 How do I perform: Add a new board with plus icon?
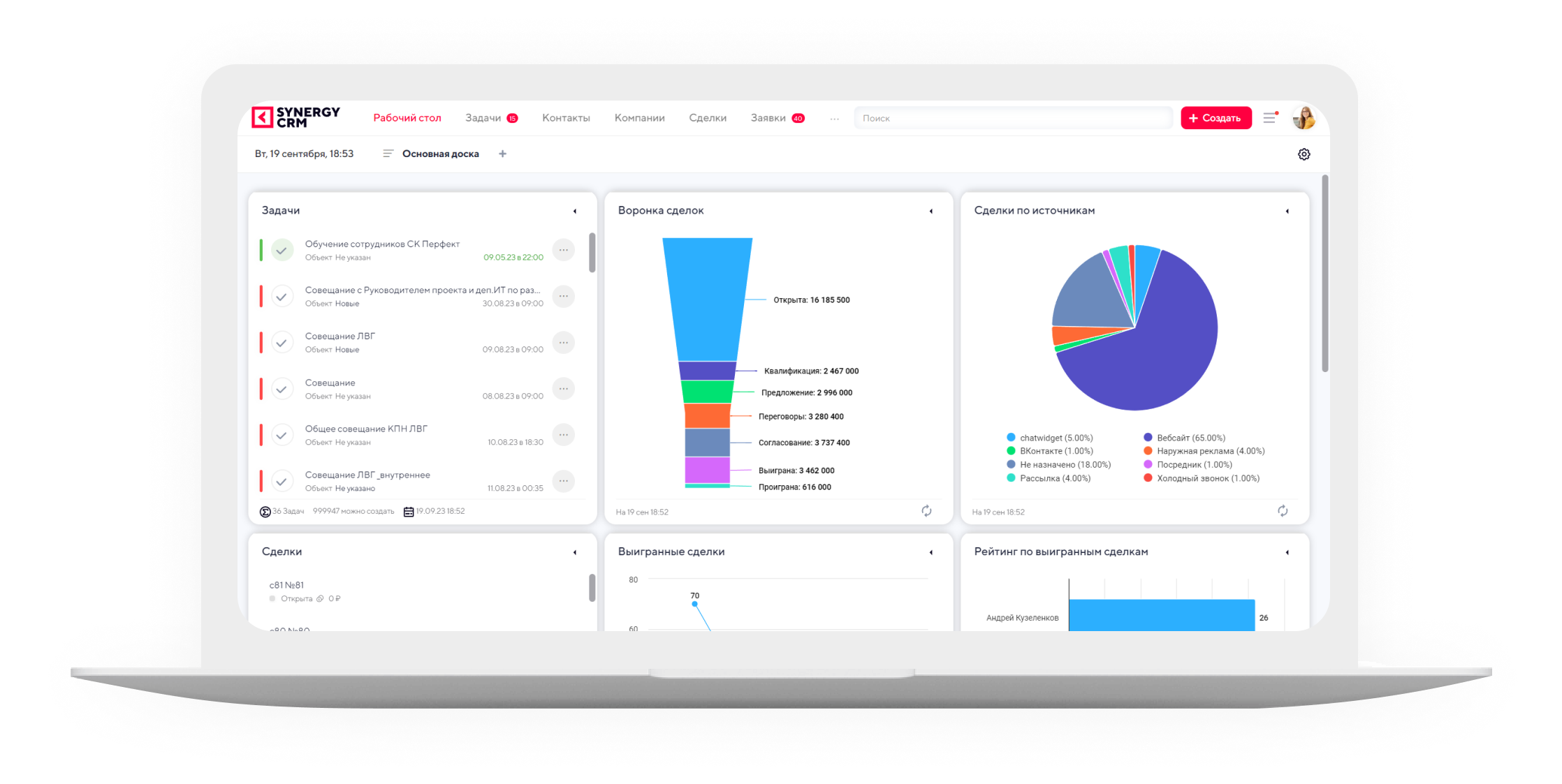(x=502, y=154)
